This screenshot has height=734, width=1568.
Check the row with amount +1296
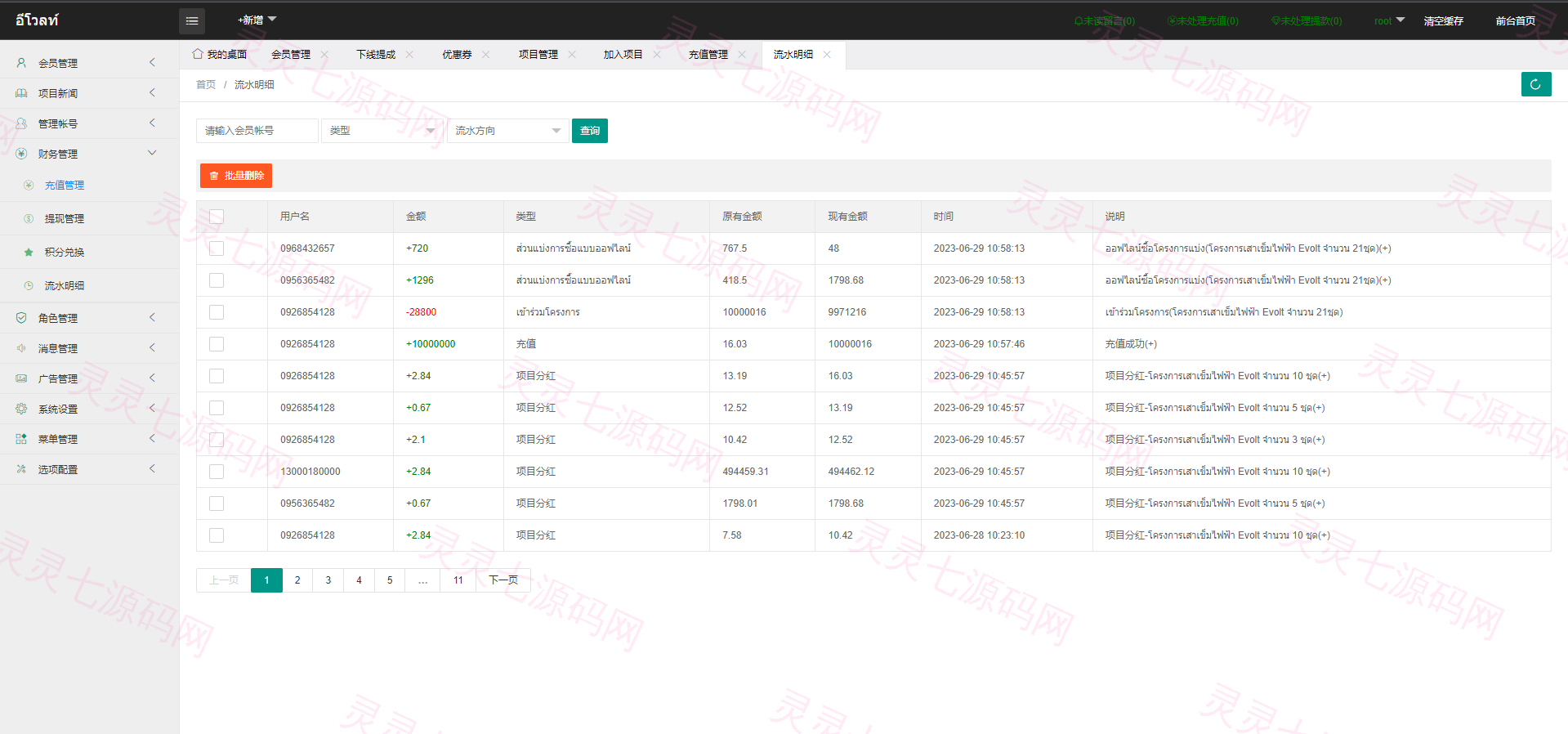click(x=217, y=280)
